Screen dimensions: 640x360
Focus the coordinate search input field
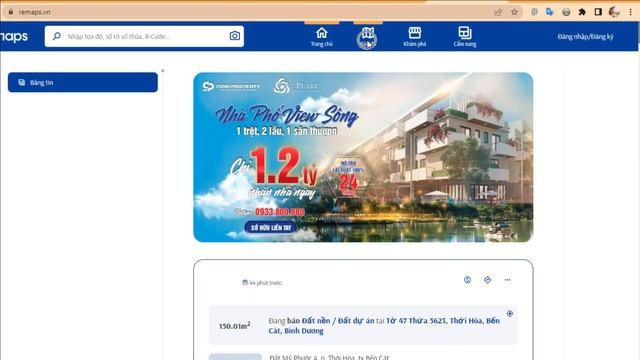[x=145, y=36]
